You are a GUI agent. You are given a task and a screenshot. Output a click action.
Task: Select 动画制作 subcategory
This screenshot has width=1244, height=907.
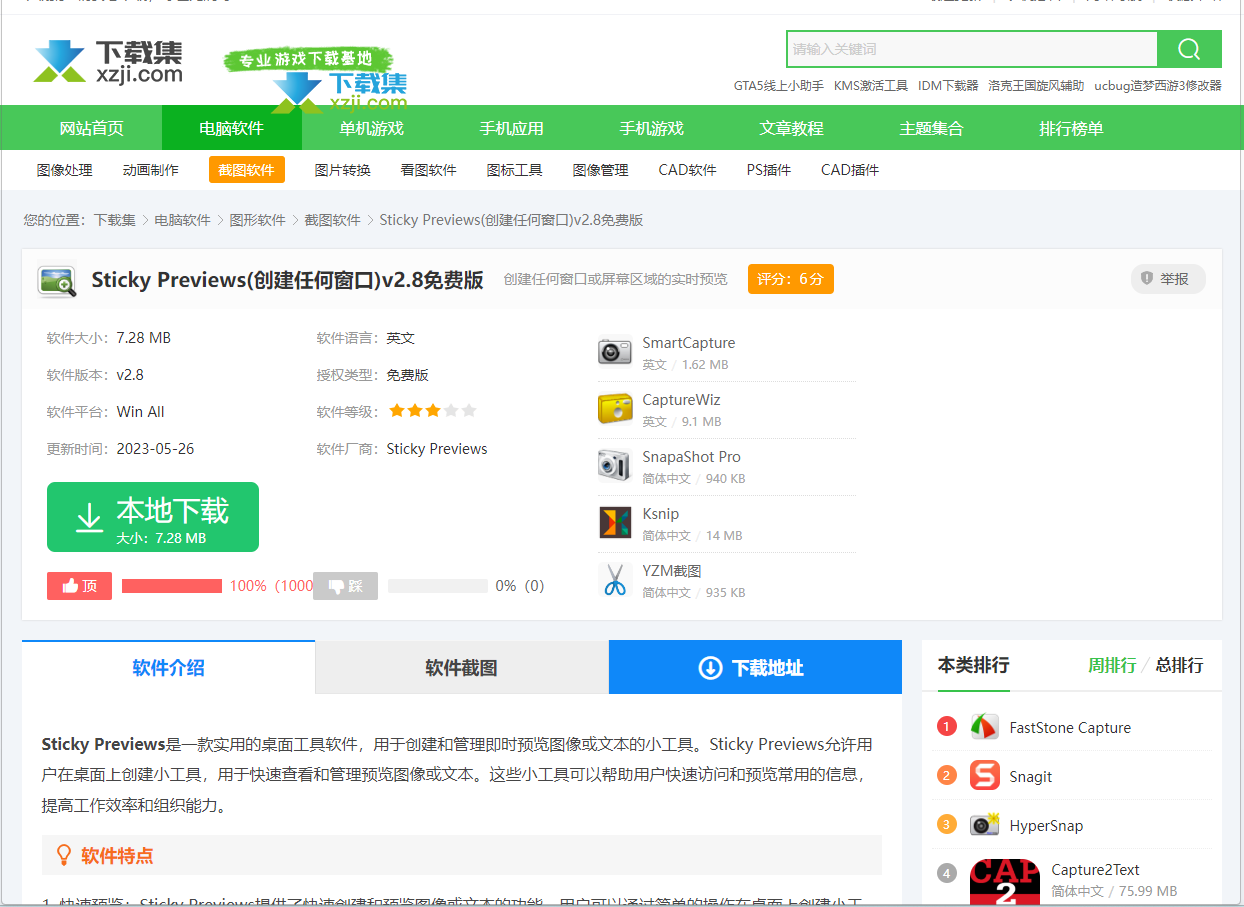click(x=151, y=170)
